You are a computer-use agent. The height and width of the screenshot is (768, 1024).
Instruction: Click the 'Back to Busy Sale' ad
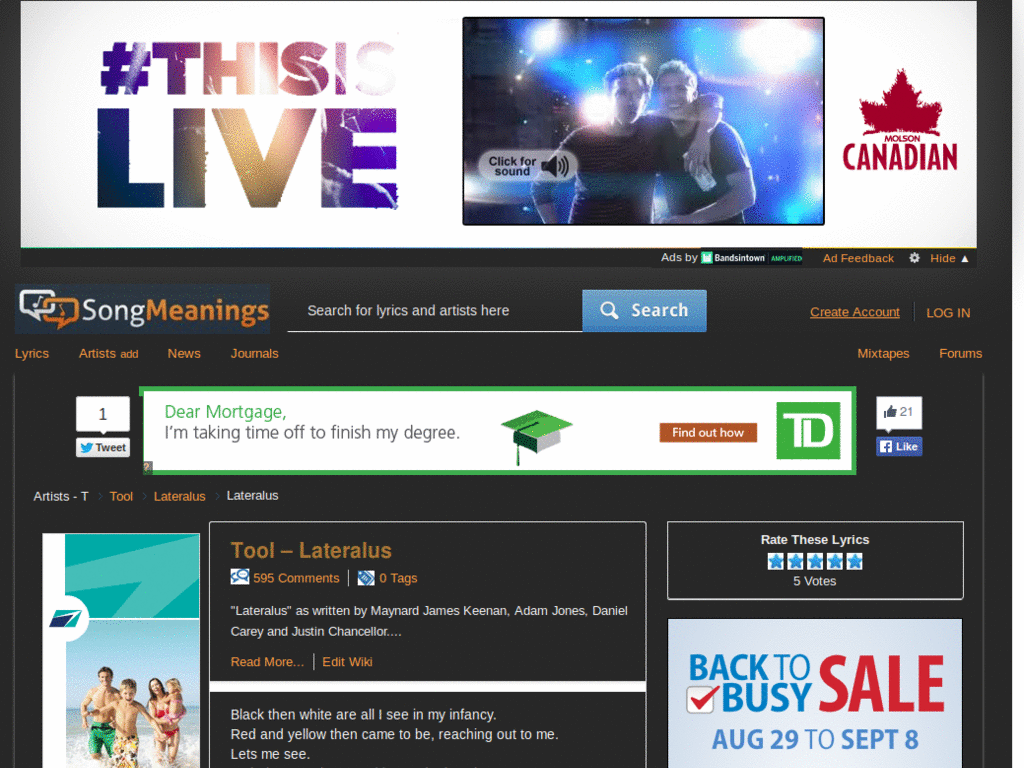[x=814, y=693]
